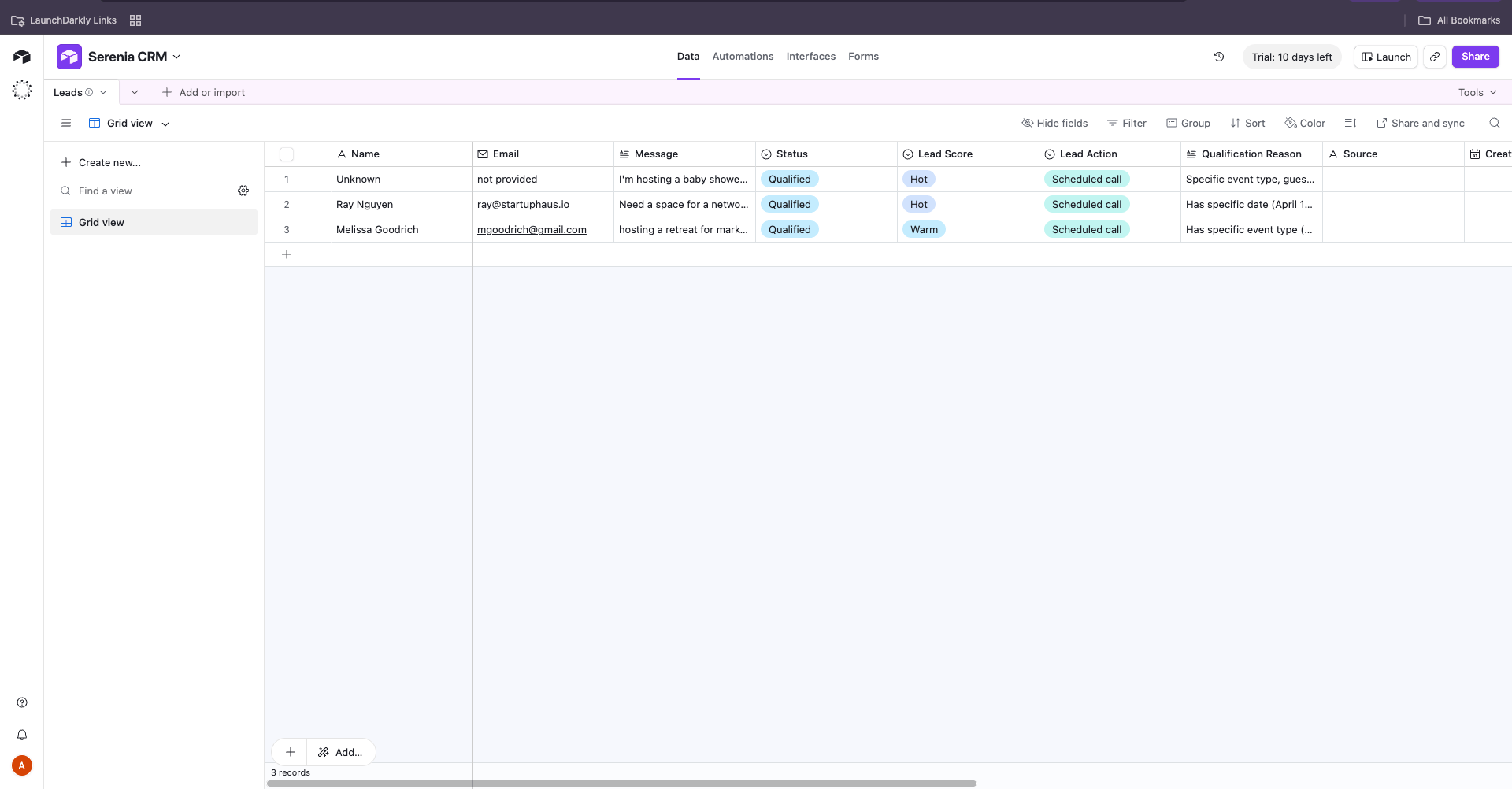This screenshot has height=789, width=1512.
Task: Click the horizontal scrollbar at bottom
Action: 621,783
